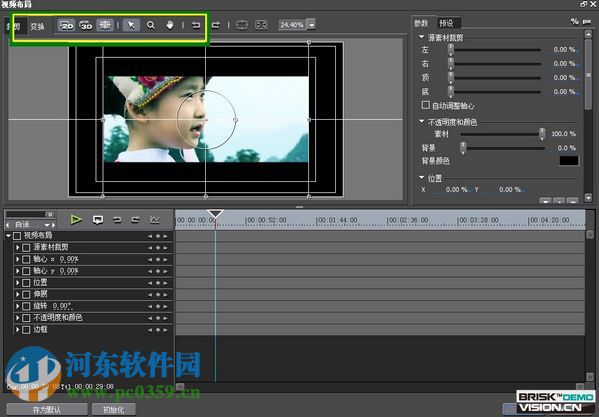Click the 顶 crop value 0.00 %
Screen dimensions: 599x417
tap(564, 78)
